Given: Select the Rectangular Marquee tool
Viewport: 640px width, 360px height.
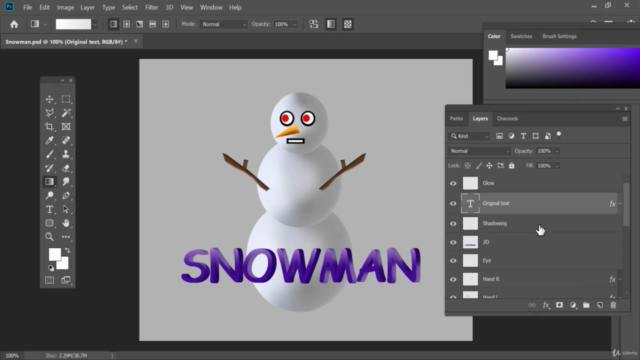Looking at the screenshot, I should coord(66,99).
